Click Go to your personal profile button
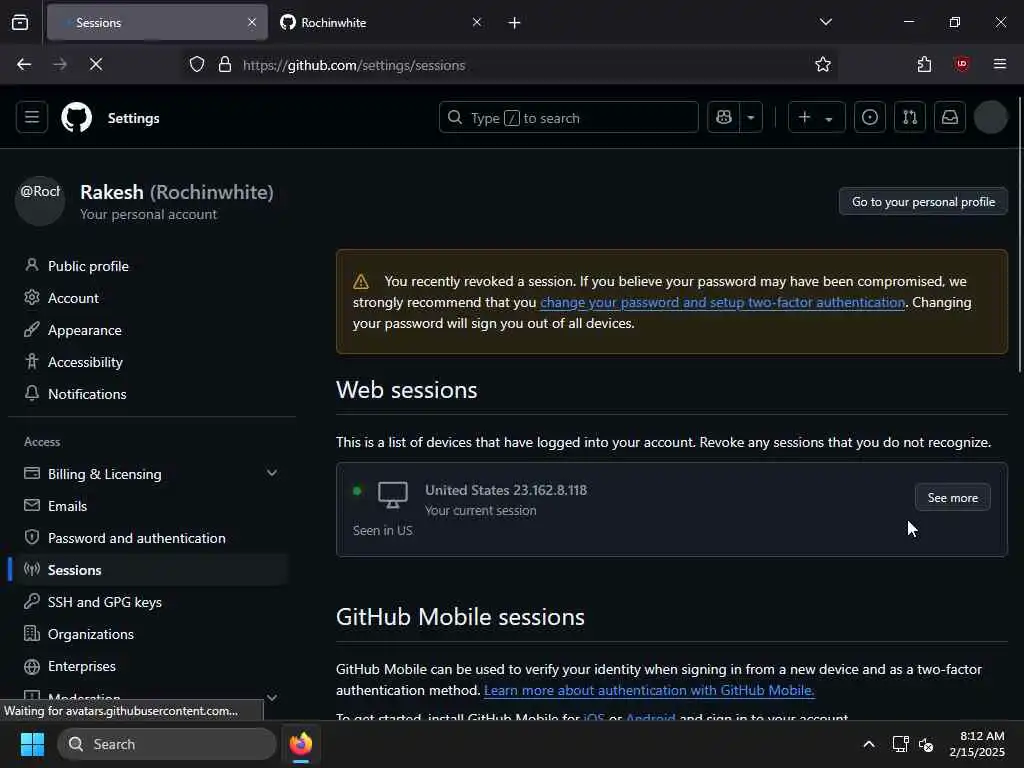Image resolution: width=1024 pixels, height=768 pixels. (x=923, y=202)
